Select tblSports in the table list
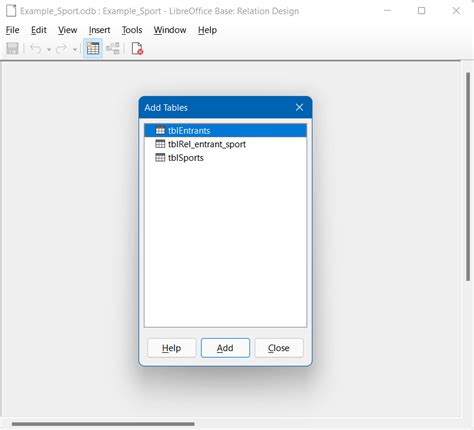The height and width of the screenshot is (430, 474). 225,158
